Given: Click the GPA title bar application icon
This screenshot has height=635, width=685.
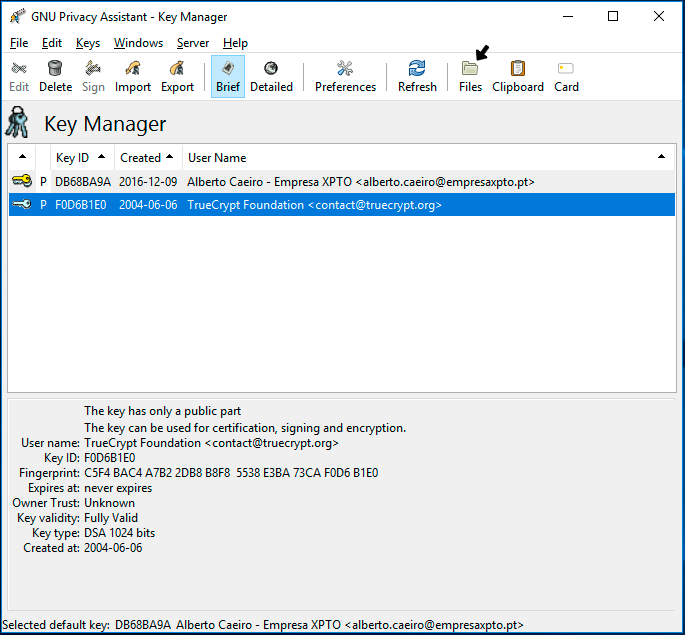Looking at the screenshot, I should (18, 17).
